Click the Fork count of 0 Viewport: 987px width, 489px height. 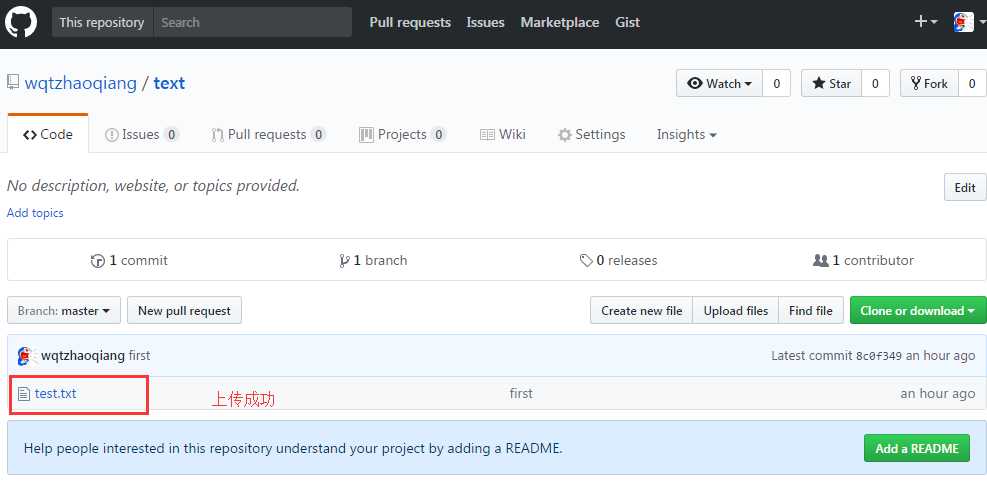pyautogui.click(x=973, y=83)
